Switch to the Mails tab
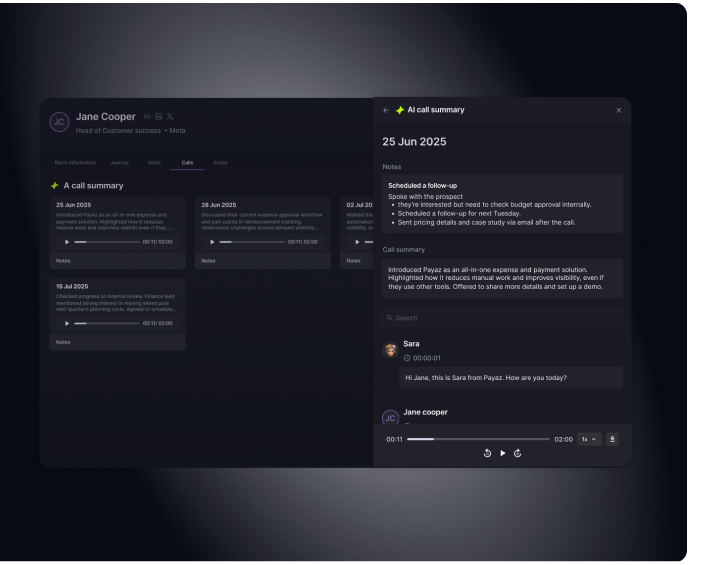Screen dimensions: 710x565 (x=154, y=162)
